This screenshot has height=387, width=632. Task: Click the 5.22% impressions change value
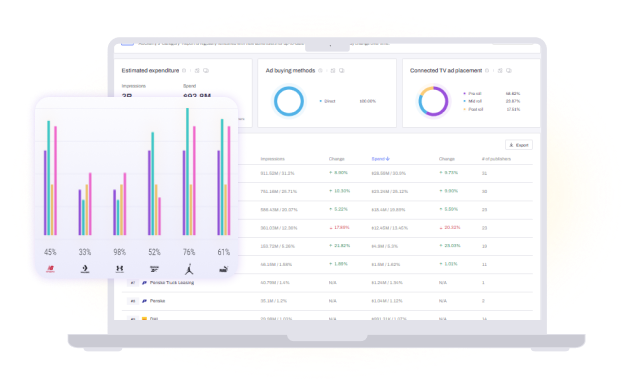[338, 209]
